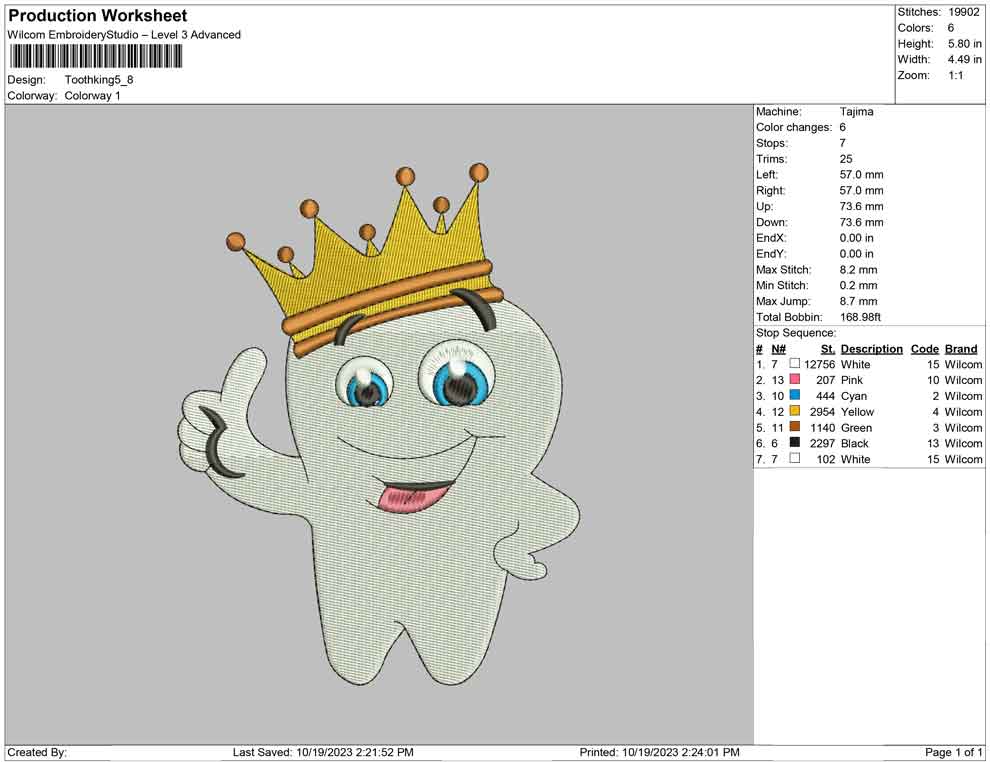
Task: Click the Height value 5.80 in
Action: [x=964, y=44]
